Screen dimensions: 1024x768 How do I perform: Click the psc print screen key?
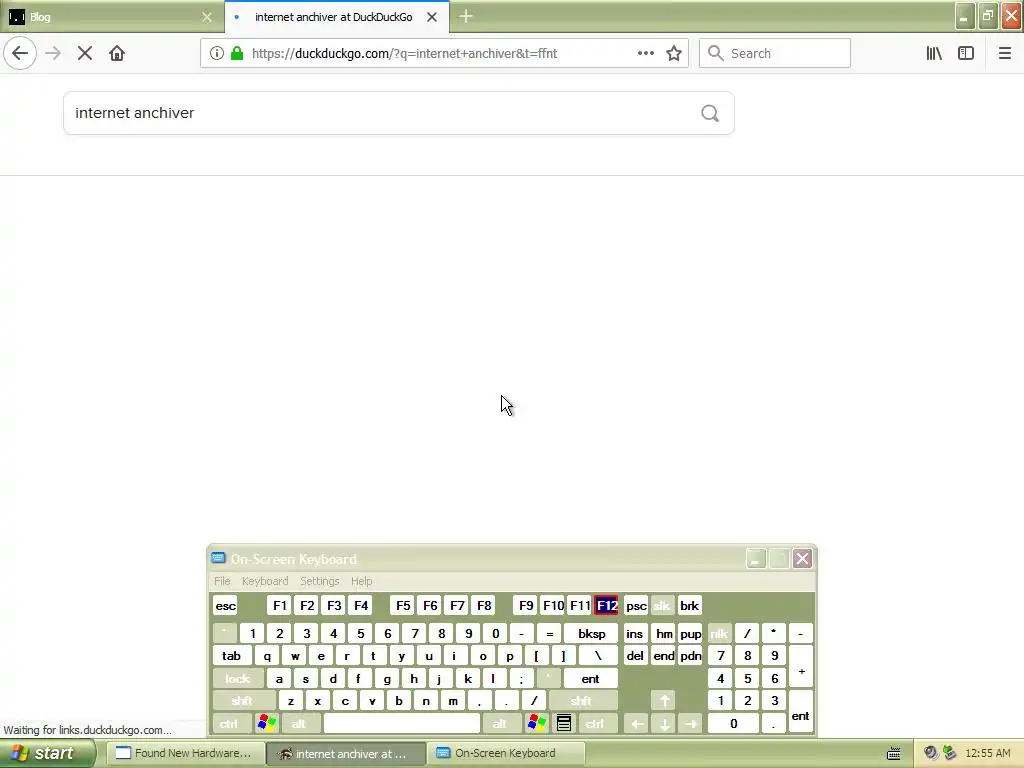point(636,606)
